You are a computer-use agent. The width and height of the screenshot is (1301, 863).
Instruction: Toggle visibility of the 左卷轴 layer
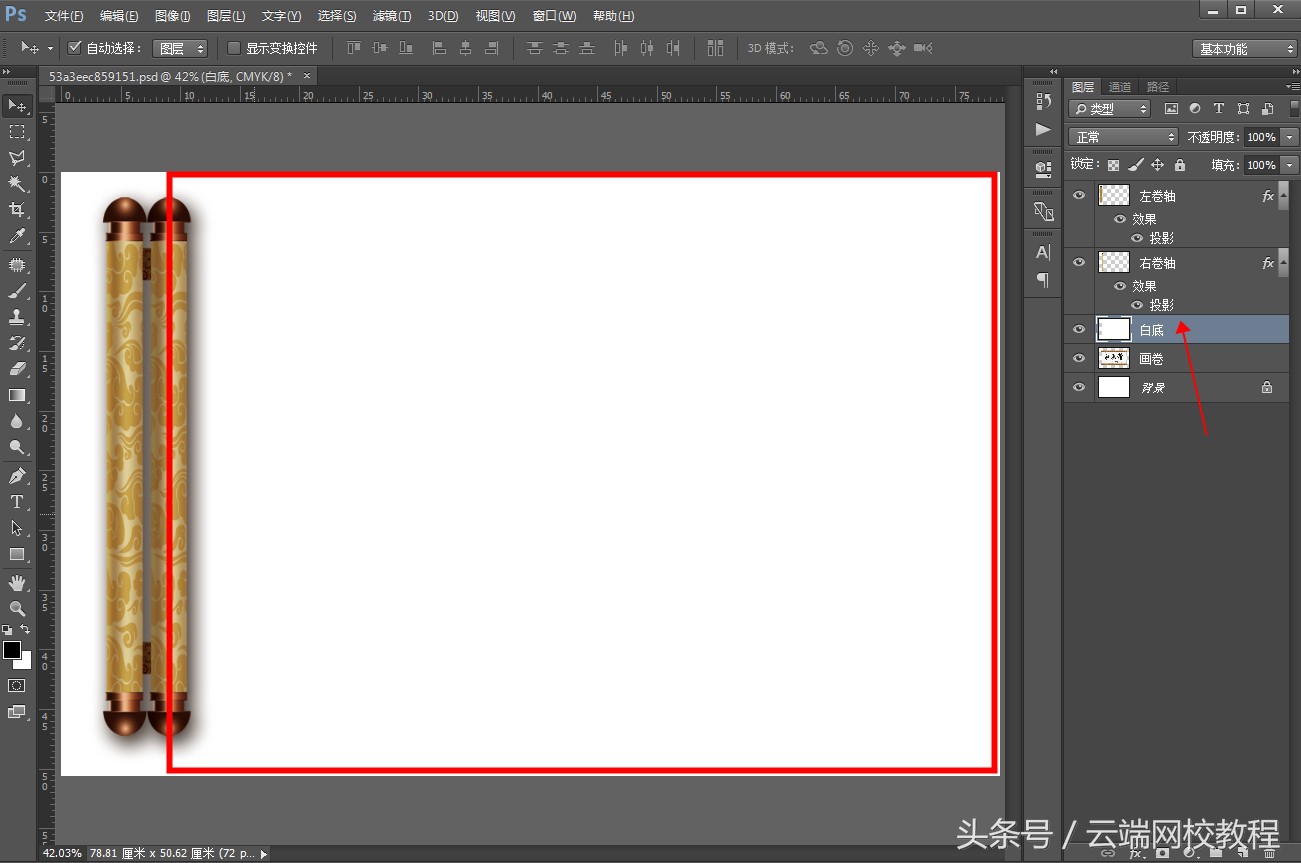[1078, 195]
